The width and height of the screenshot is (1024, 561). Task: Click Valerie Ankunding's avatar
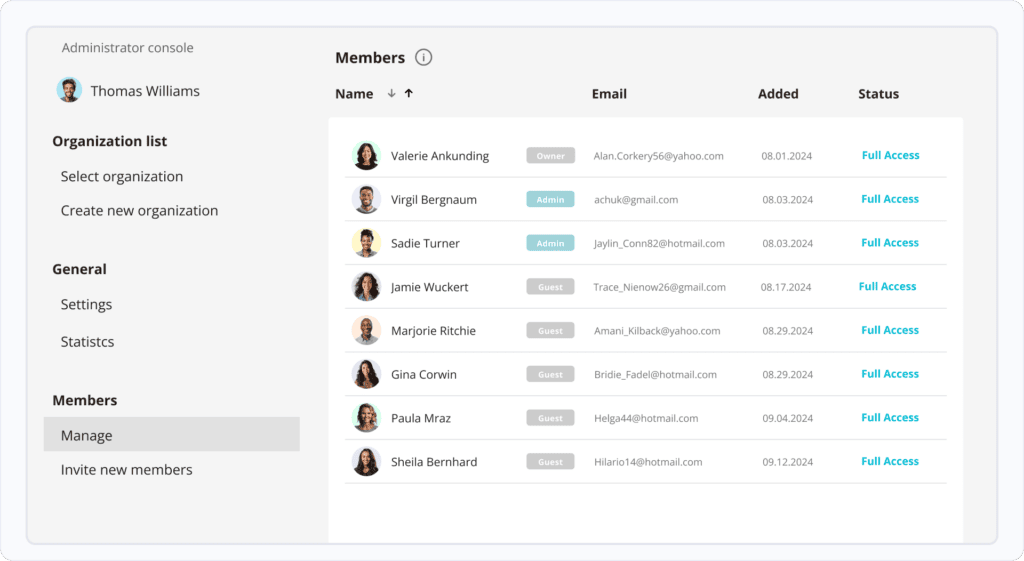click(366, 156)
